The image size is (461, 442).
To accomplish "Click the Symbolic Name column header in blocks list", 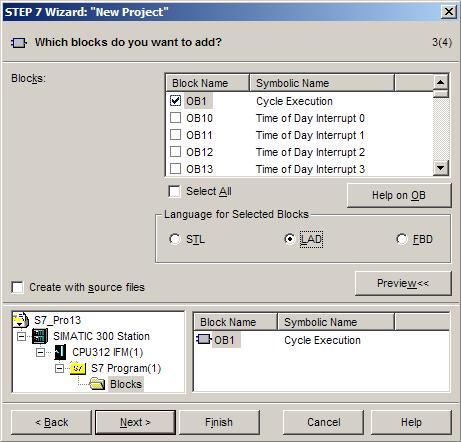I will click(x=322, y=83).
